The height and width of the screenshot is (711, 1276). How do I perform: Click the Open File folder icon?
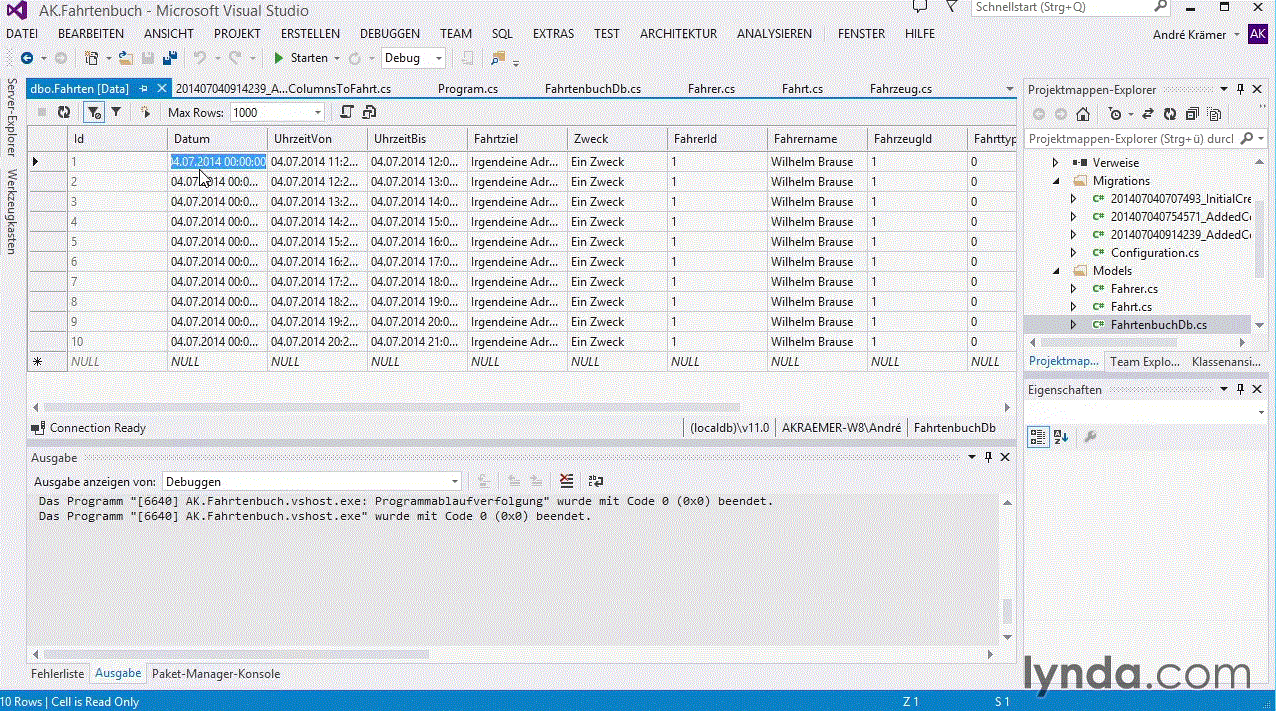pyautogui.click(x=126, y=58)
